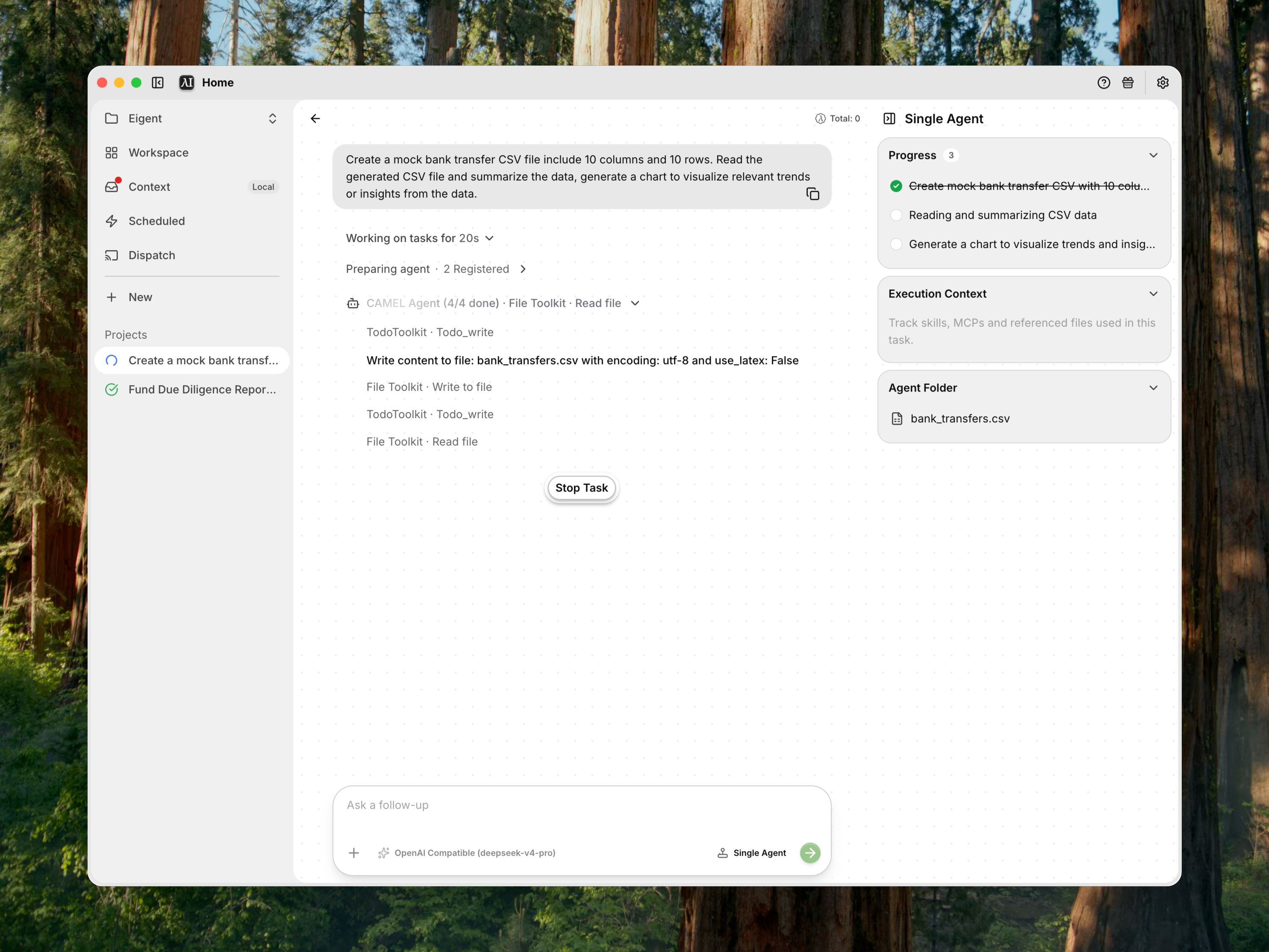Click the bank_transfers.csv file icon
Image resolution: width=1269 pixels, height=952 pixels.
(x=897, y=419)
